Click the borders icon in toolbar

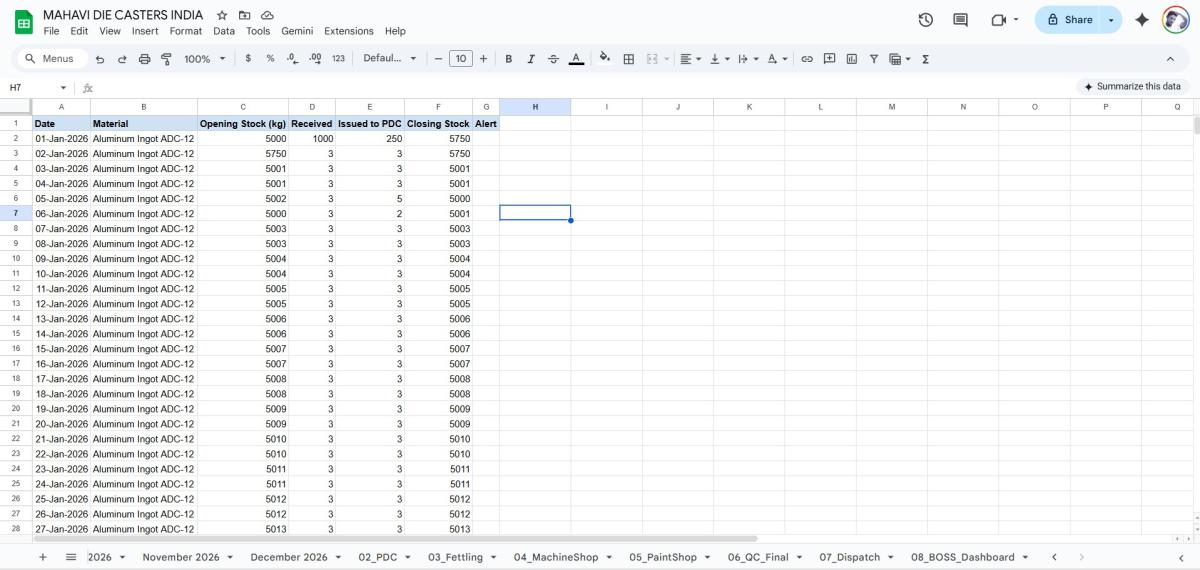tap(629, 59)
